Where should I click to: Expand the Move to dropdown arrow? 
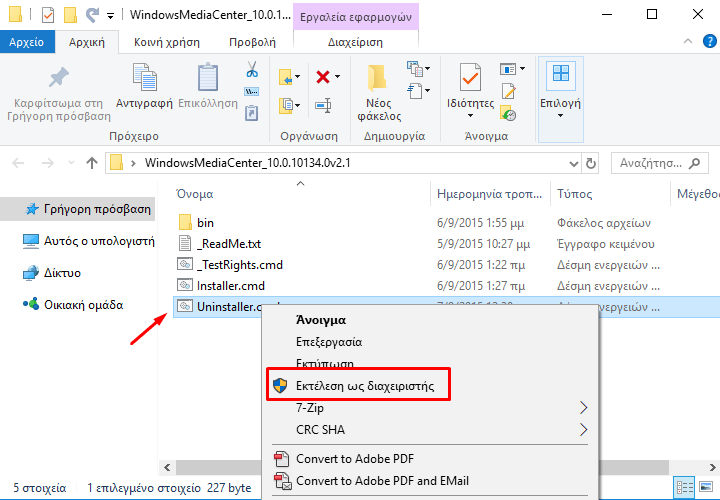297,77
